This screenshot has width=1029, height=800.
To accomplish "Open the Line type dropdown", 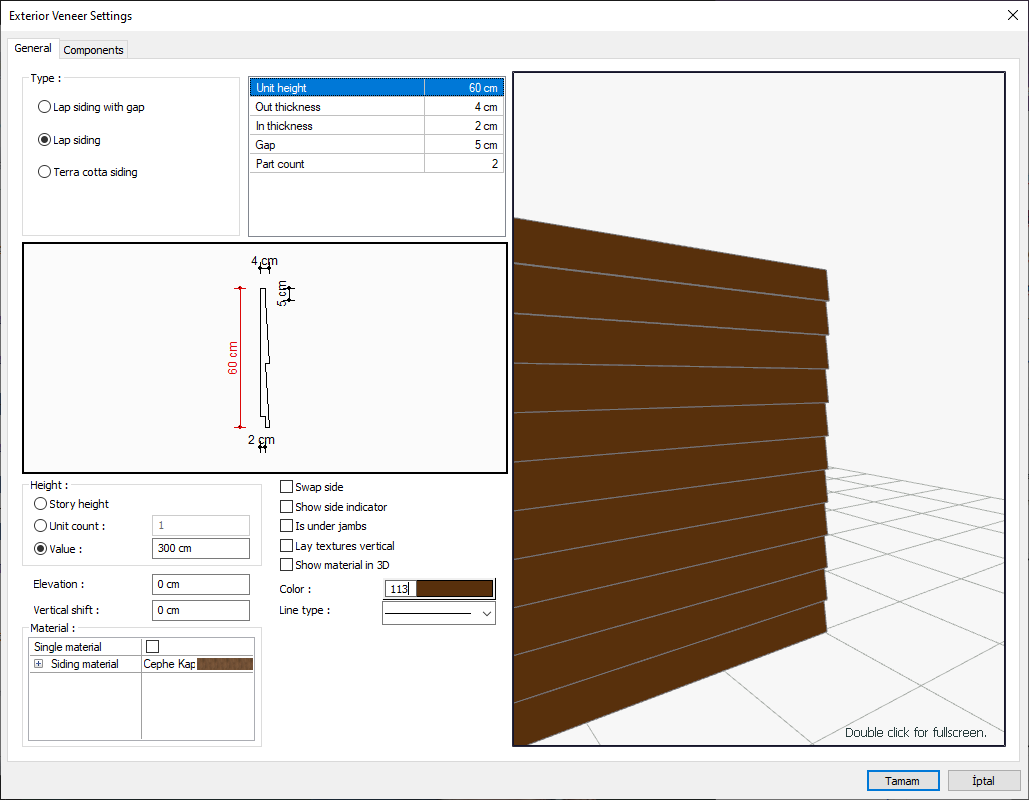I will click(x=487, y=612).
